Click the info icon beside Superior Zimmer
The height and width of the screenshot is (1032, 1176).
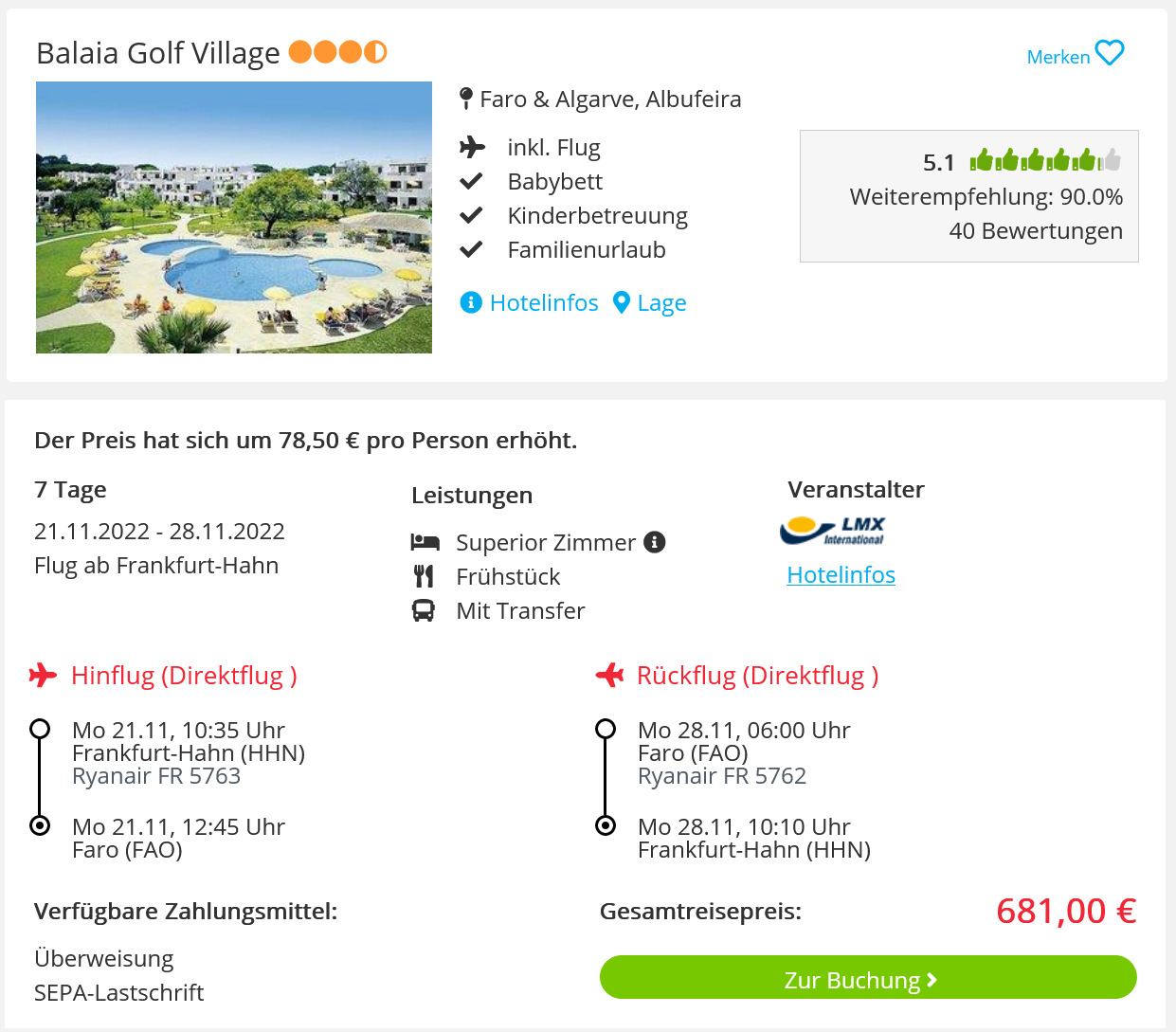(x=655, y=542)
